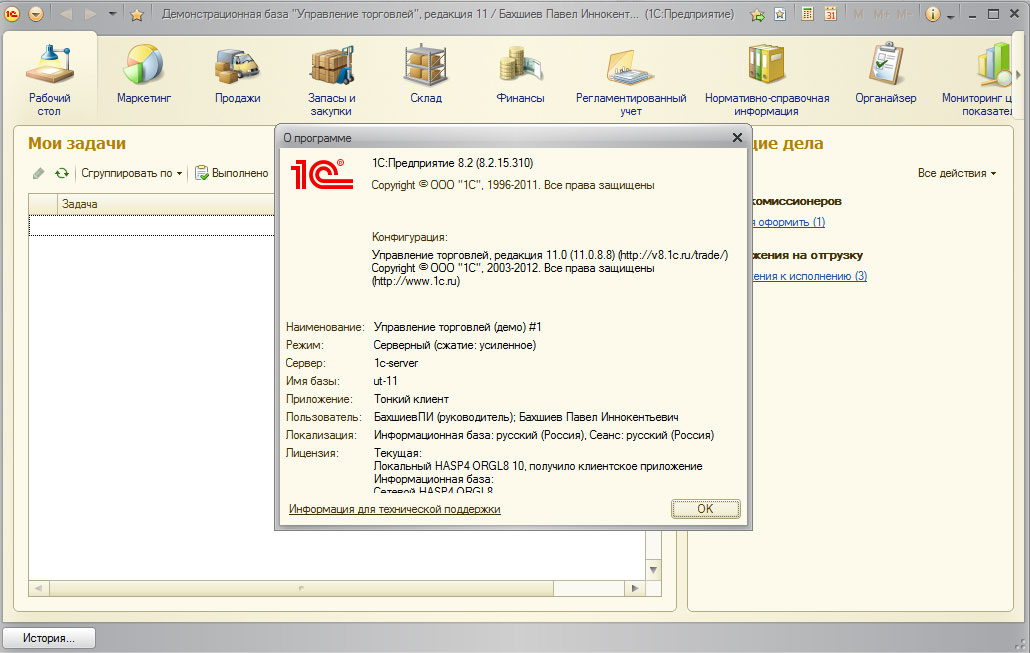The height and width of the screenshot is (653, 1030).
Task: Click the 1c-server value
Action: pyautogui.click(x=395, y=363)
